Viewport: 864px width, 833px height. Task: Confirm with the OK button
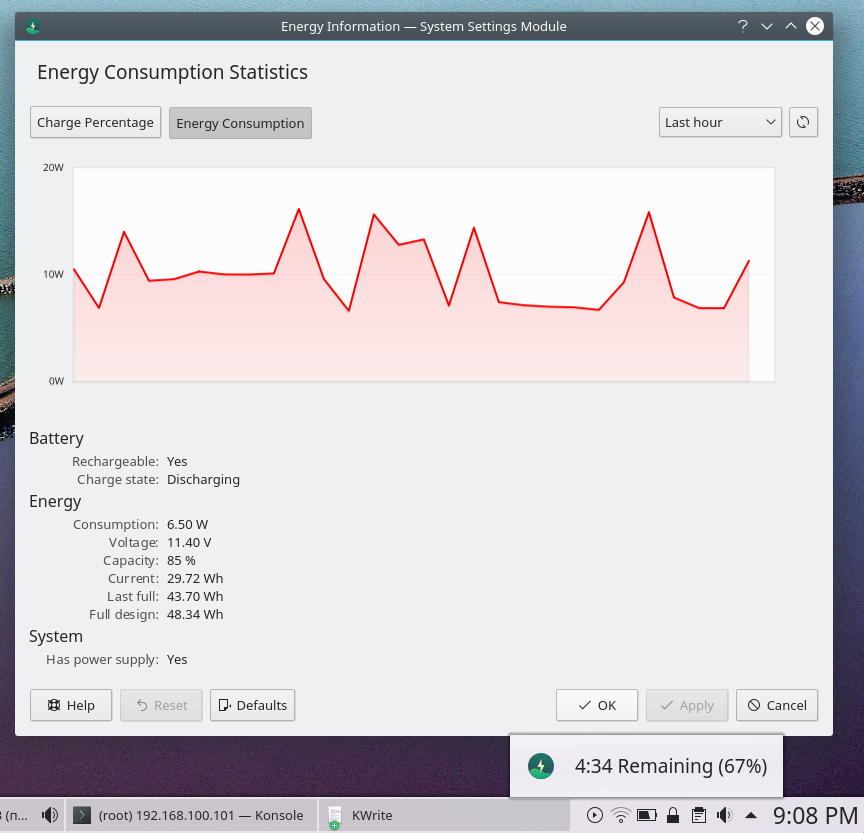coord(597,705)
